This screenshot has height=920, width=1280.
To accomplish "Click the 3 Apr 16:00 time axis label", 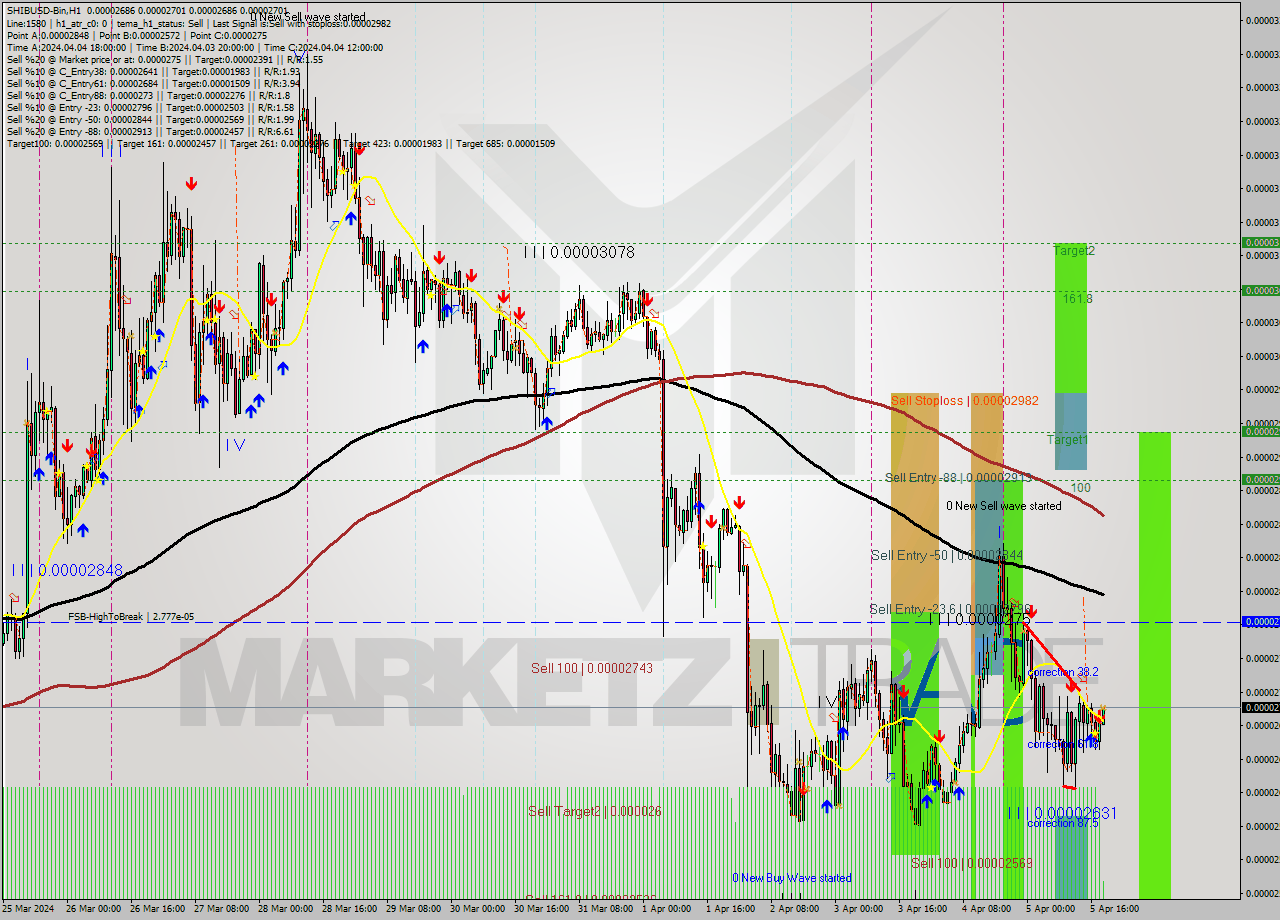I will (x=923, y=909).
